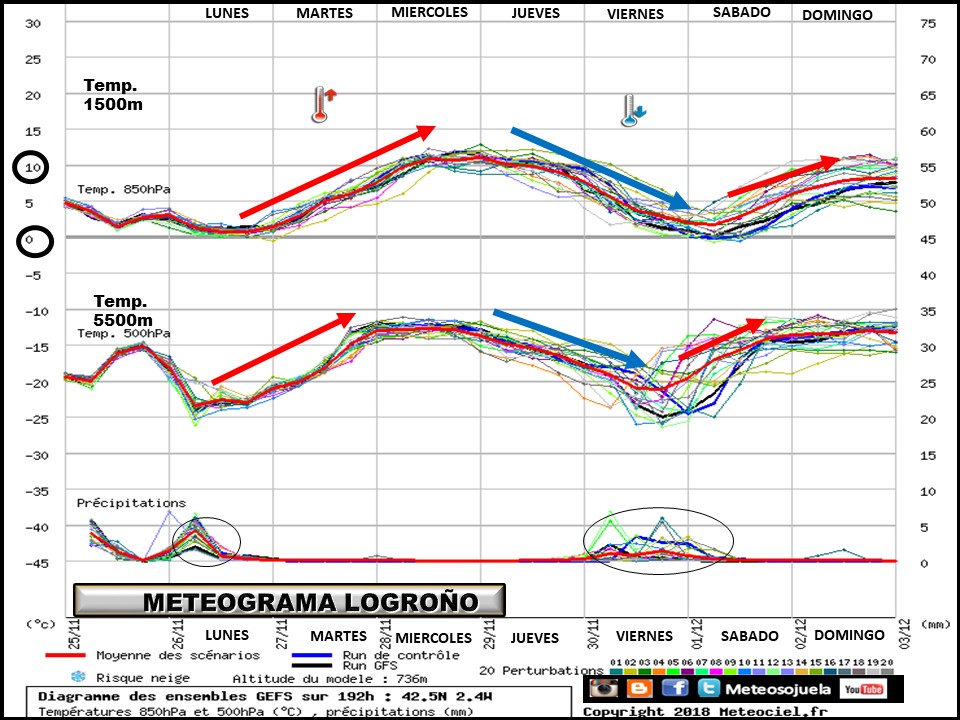
Task: Click the Risque neige snowflake icon
Action: (78, 677)
